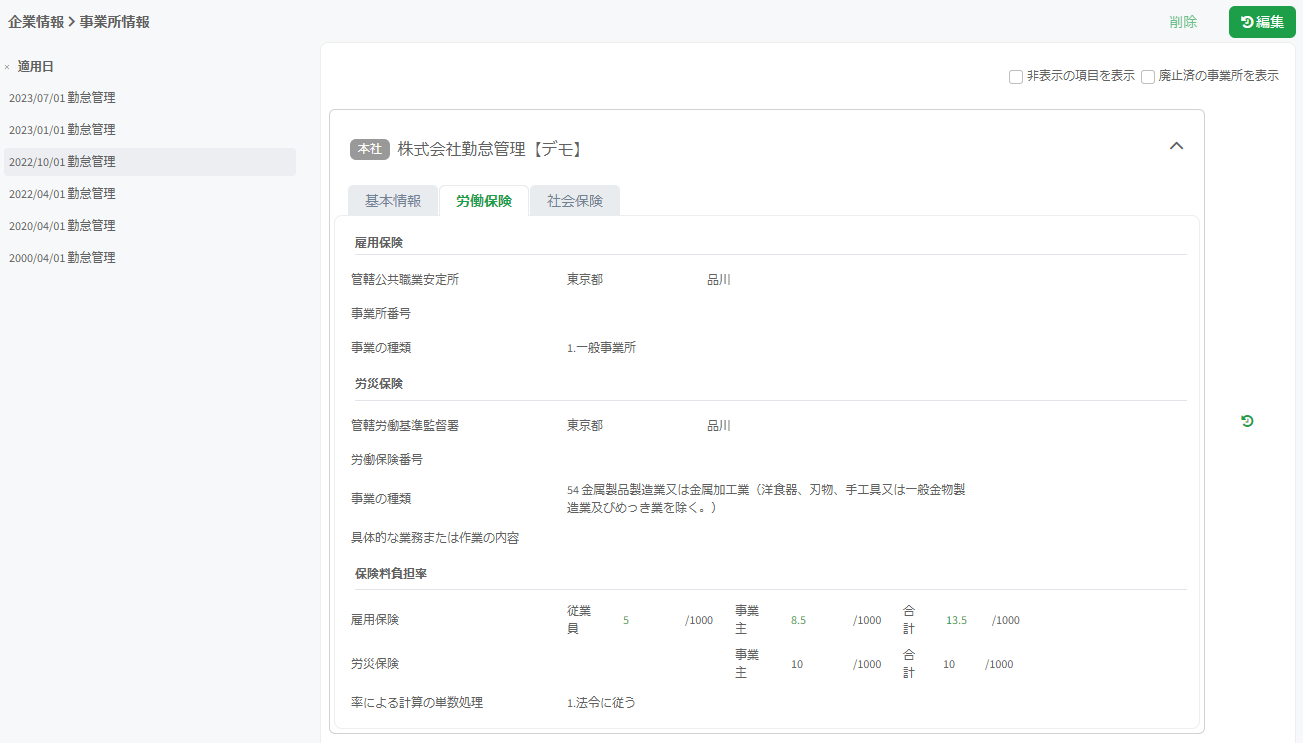Click 品川 in the 管轄公共職業安定所 row
Screen dimensions: 1303x743
(x=719, y=280)
